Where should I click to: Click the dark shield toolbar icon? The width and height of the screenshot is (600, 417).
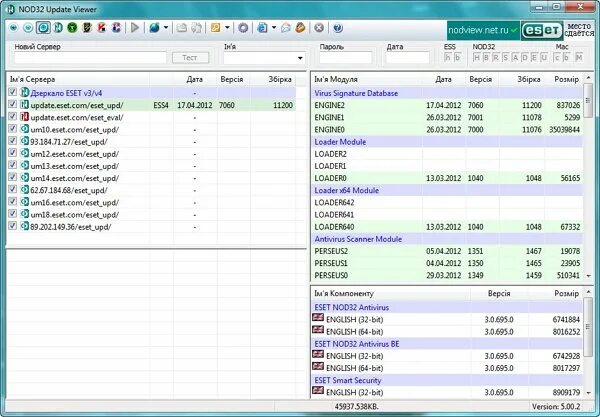tap(87, 28)
